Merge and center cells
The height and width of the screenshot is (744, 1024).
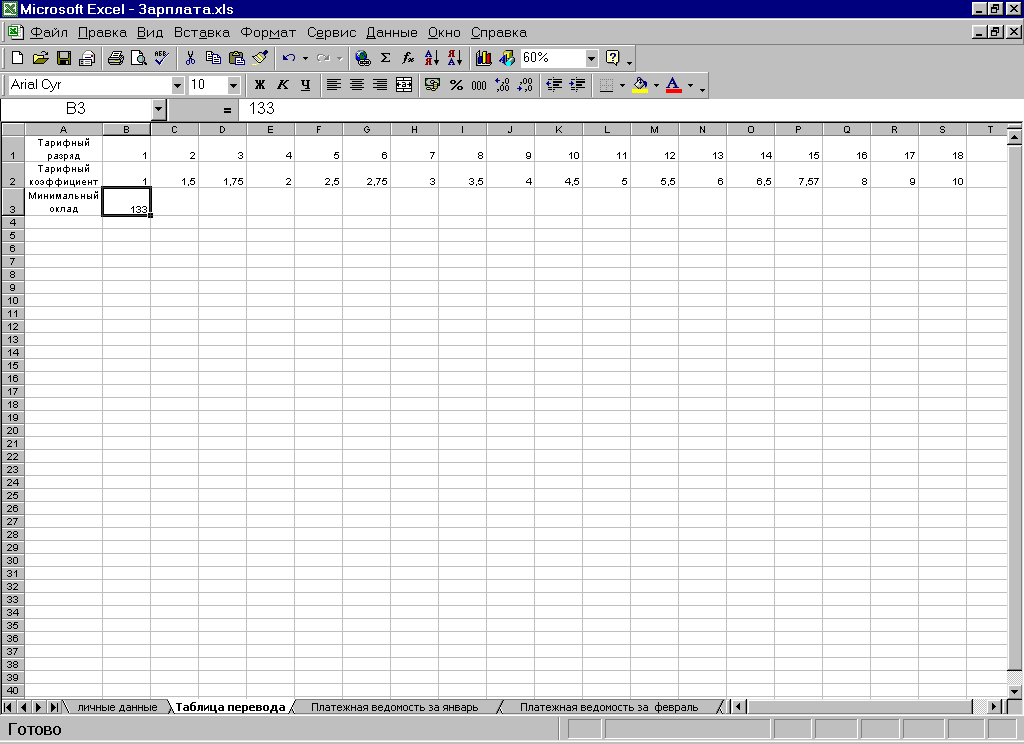pyautogui.click(x=404, y=85)
